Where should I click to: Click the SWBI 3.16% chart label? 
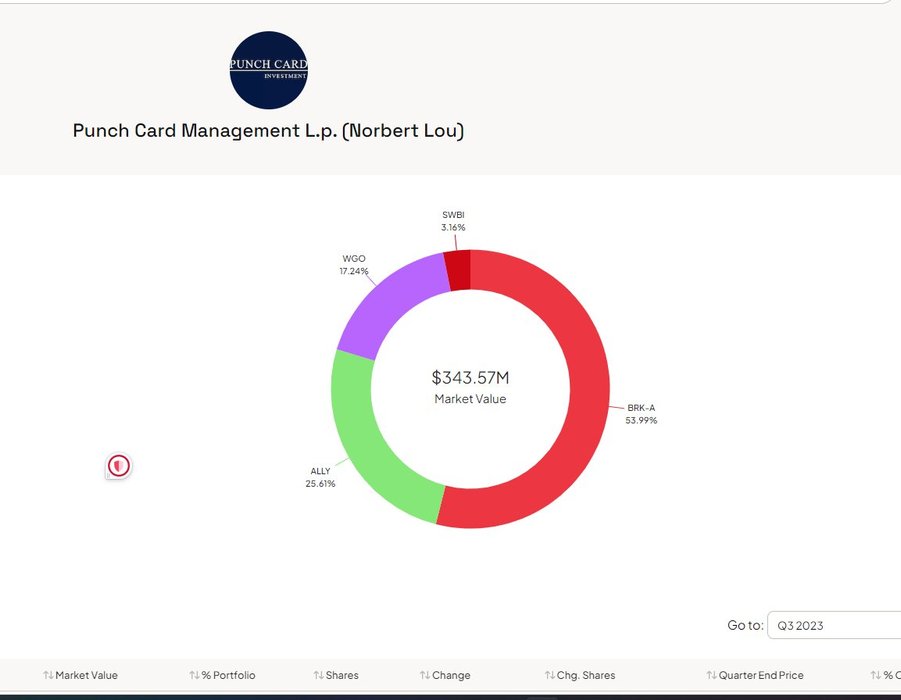(x=453, y=221)
